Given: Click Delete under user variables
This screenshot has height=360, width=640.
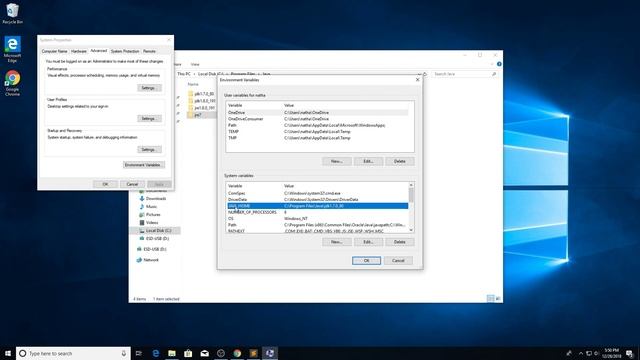Looking at the screenshot, I should coord(400,161).
